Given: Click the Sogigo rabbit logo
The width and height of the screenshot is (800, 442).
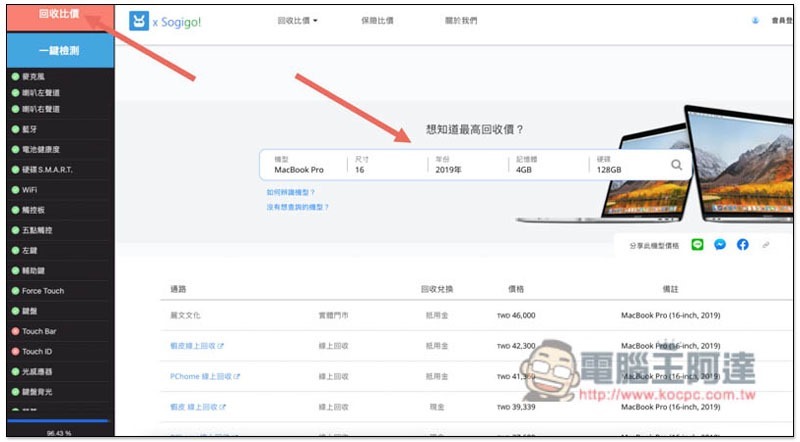Looking at the screenshot, I should click(139, 20).
